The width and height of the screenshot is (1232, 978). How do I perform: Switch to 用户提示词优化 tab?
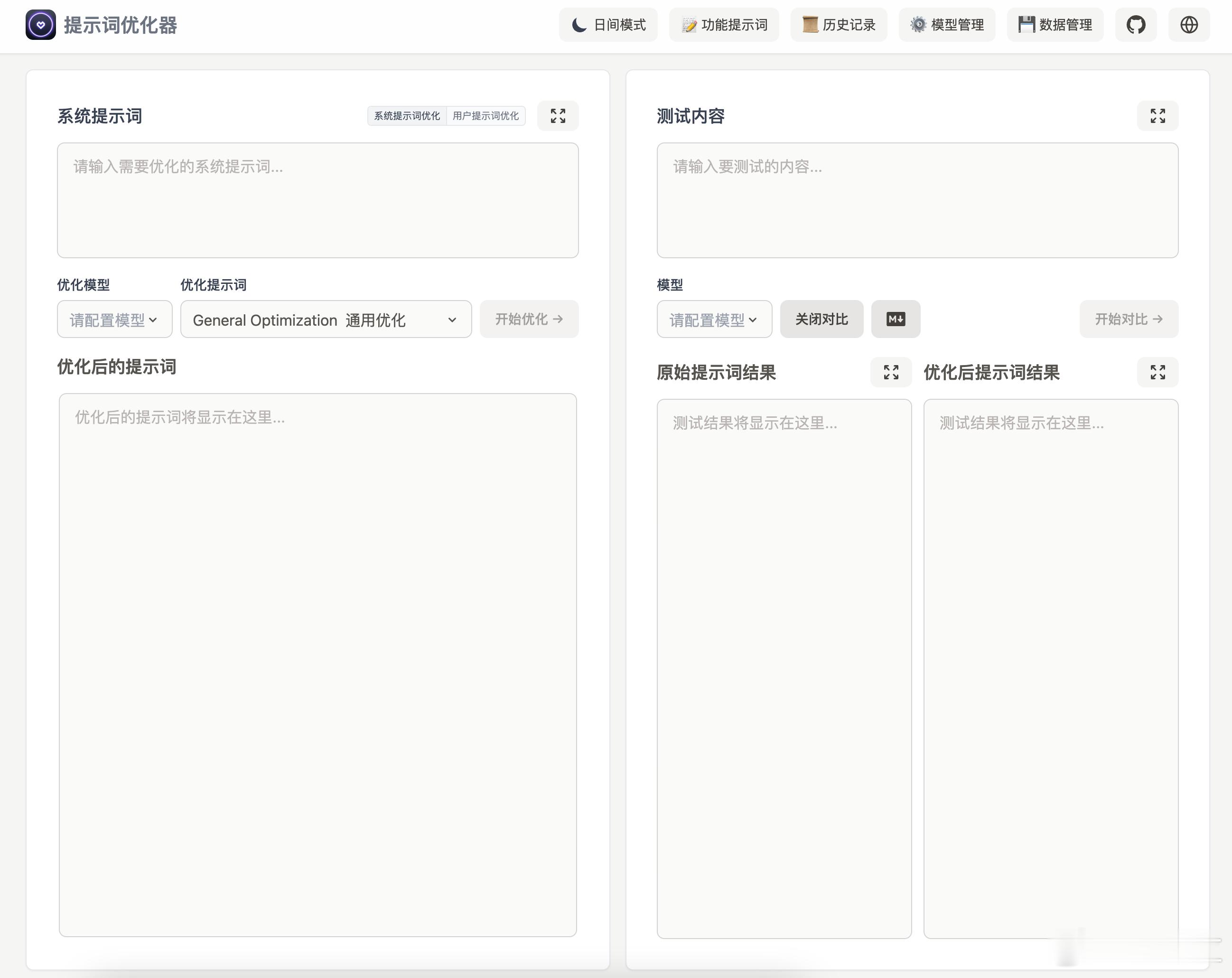tap(485, 116)
